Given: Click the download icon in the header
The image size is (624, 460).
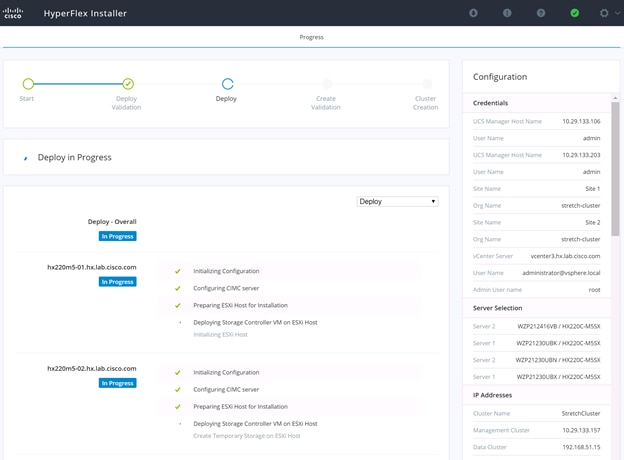Looking at the screenshot, I should 473,13.
